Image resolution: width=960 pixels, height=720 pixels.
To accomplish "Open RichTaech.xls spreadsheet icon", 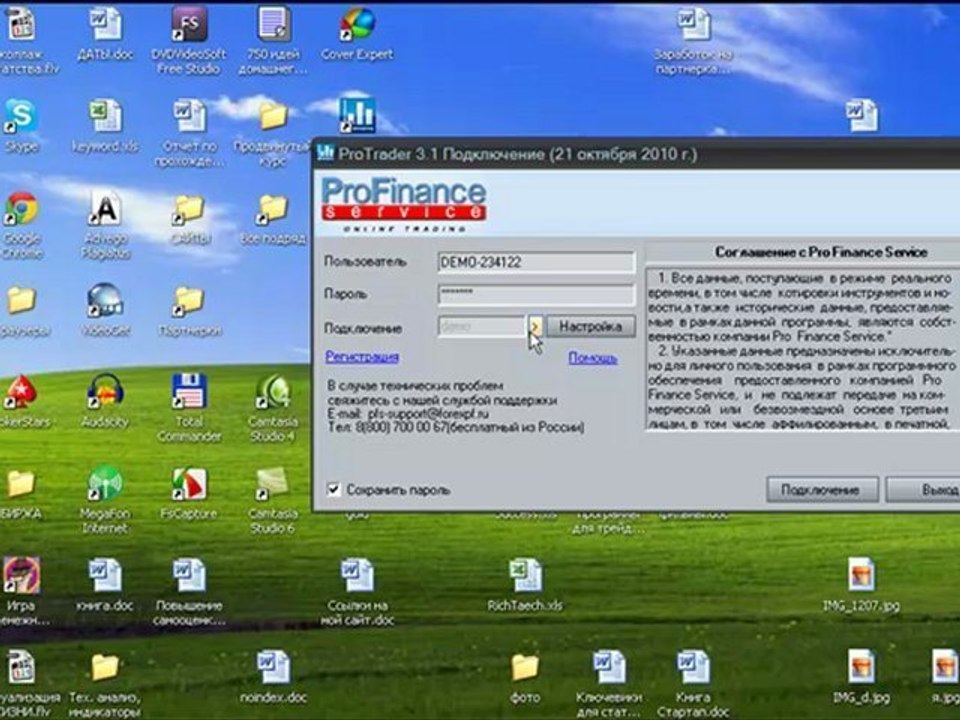I will [x=525, y=576].
